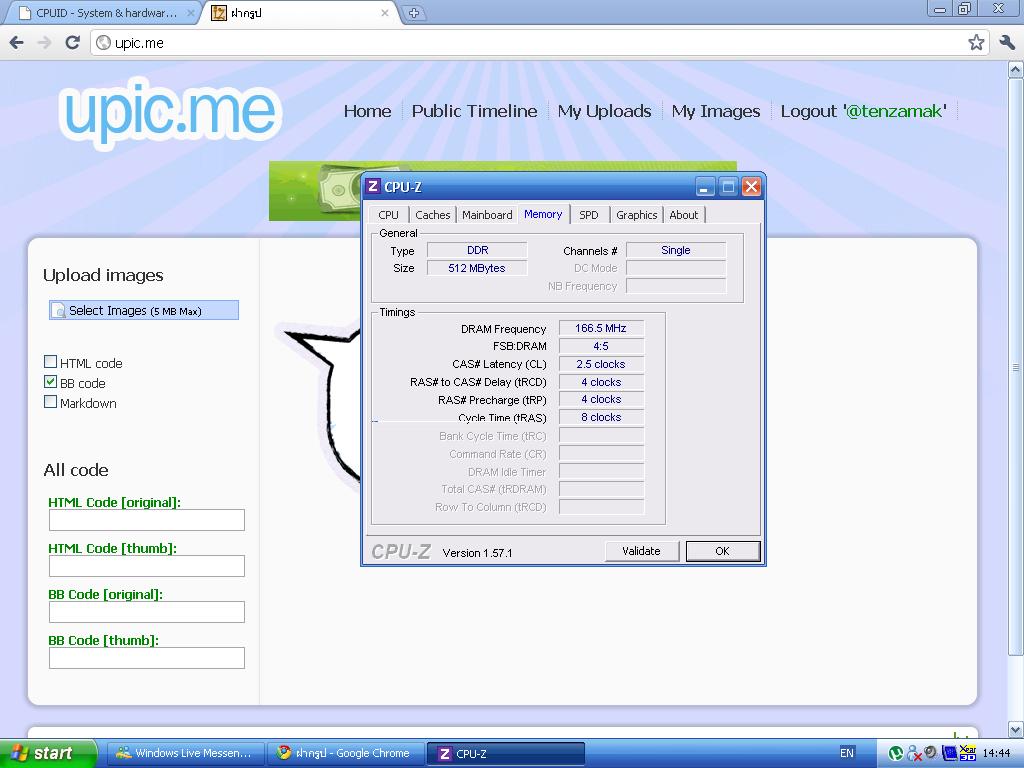1024x768 pixels.
Task: Click the DRAM Frequency value 166.5 MHz
Action: pyautogui.click(x=601, y=328)
